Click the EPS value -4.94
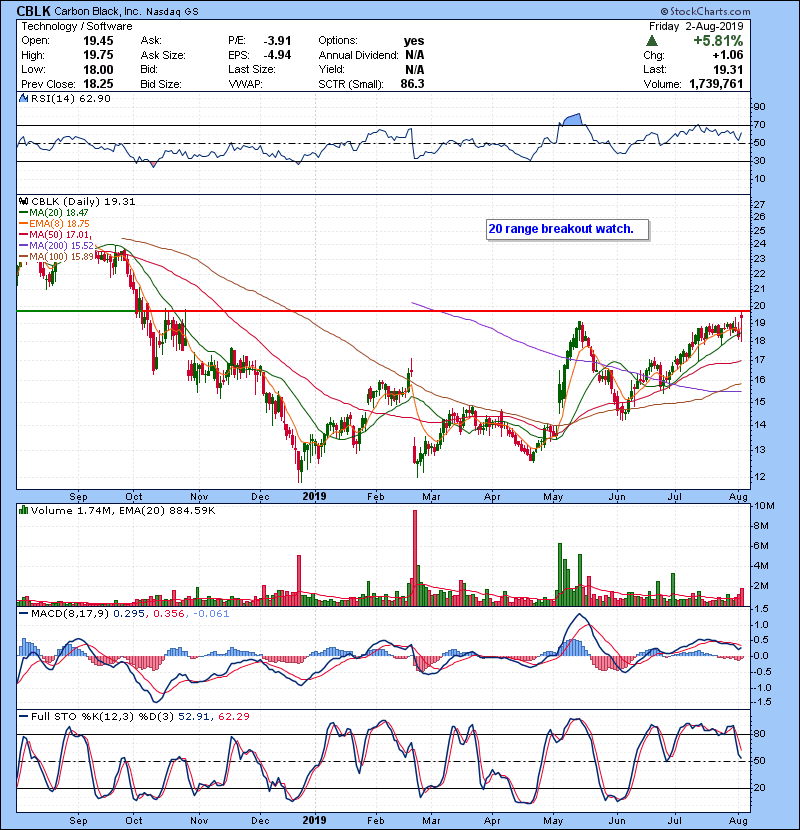This screenshot has width=800, height=830. [277, 55]
